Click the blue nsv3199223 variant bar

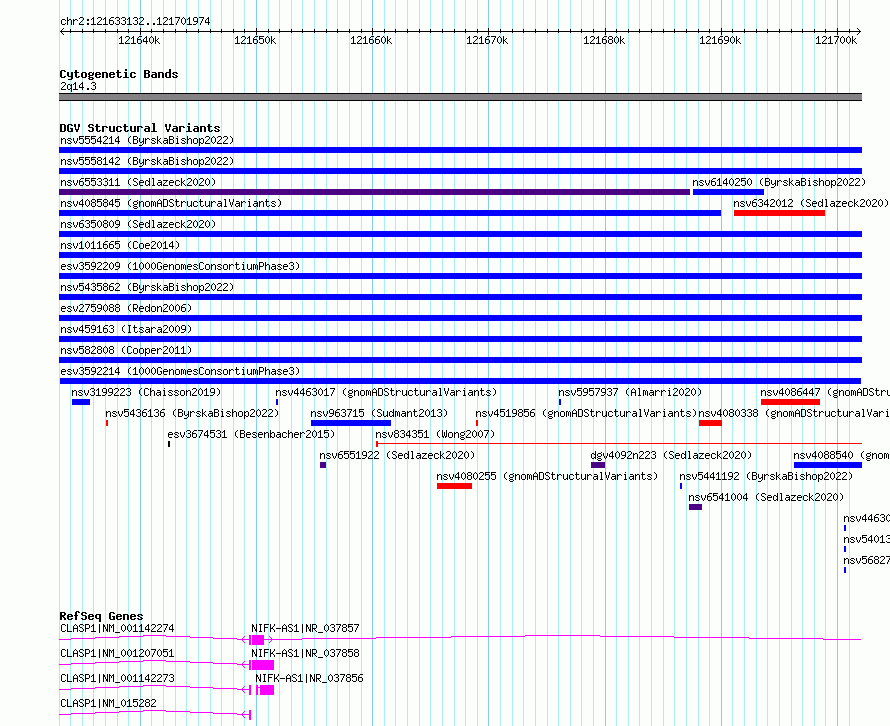(x=81, y=402)
